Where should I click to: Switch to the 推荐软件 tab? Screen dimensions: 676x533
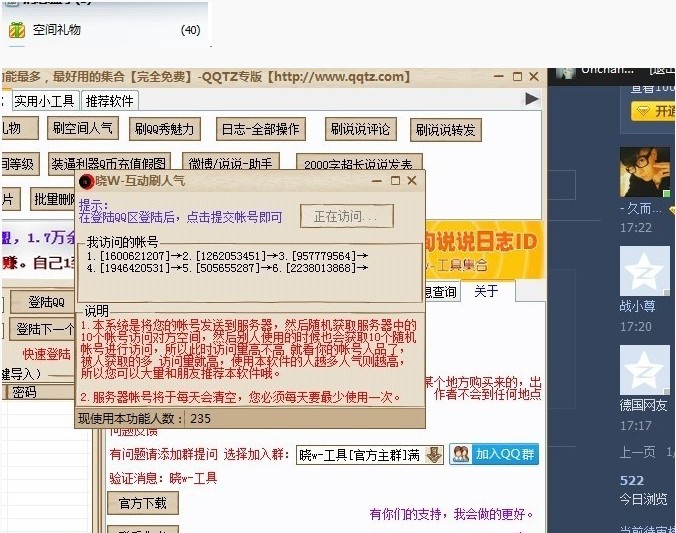coord(110,100)
